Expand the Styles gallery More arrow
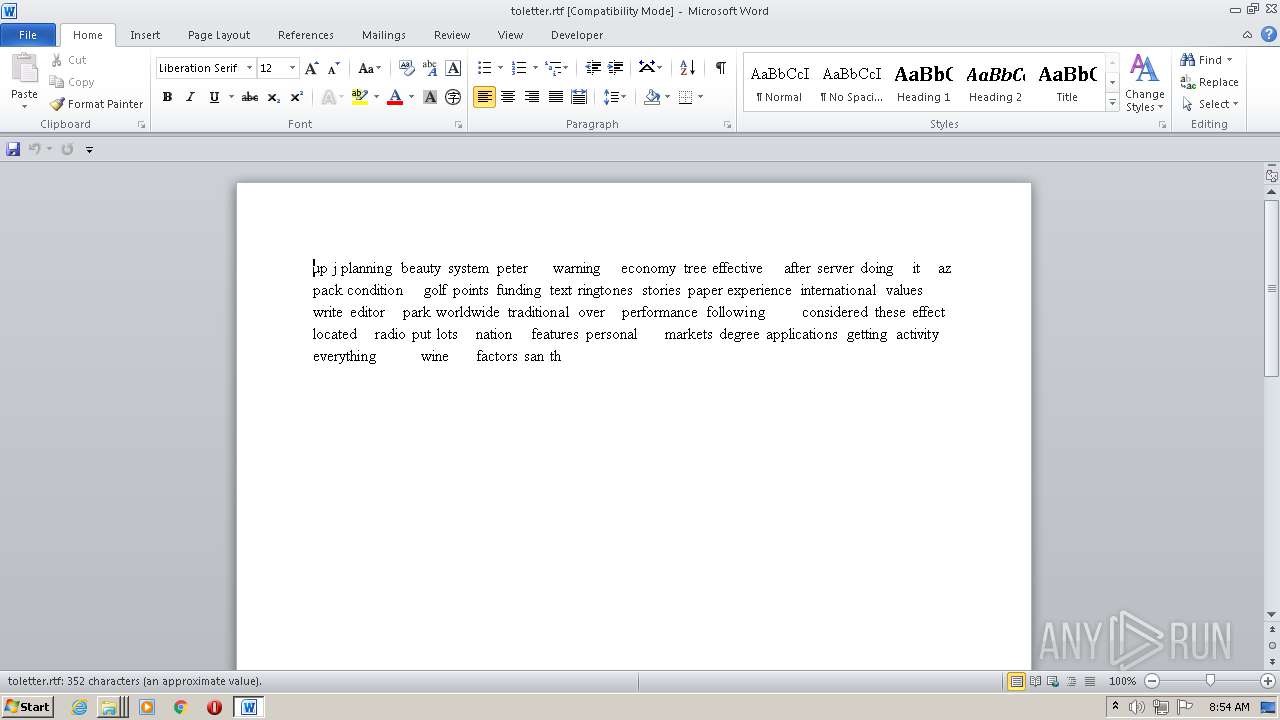The image size is (1280, 720). (1112, 103)
